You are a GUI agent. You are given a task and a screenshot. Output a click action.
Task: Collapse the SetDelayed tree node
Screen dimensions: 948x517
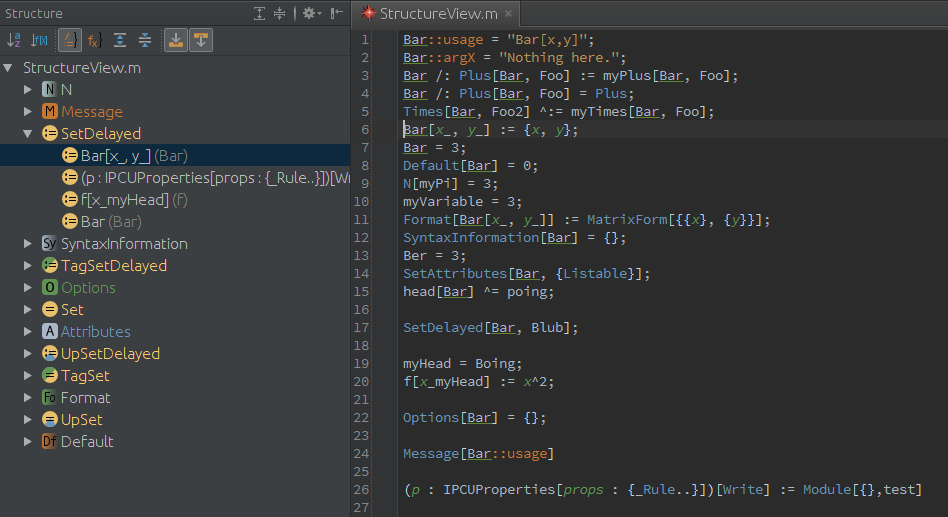pos(28,134)
